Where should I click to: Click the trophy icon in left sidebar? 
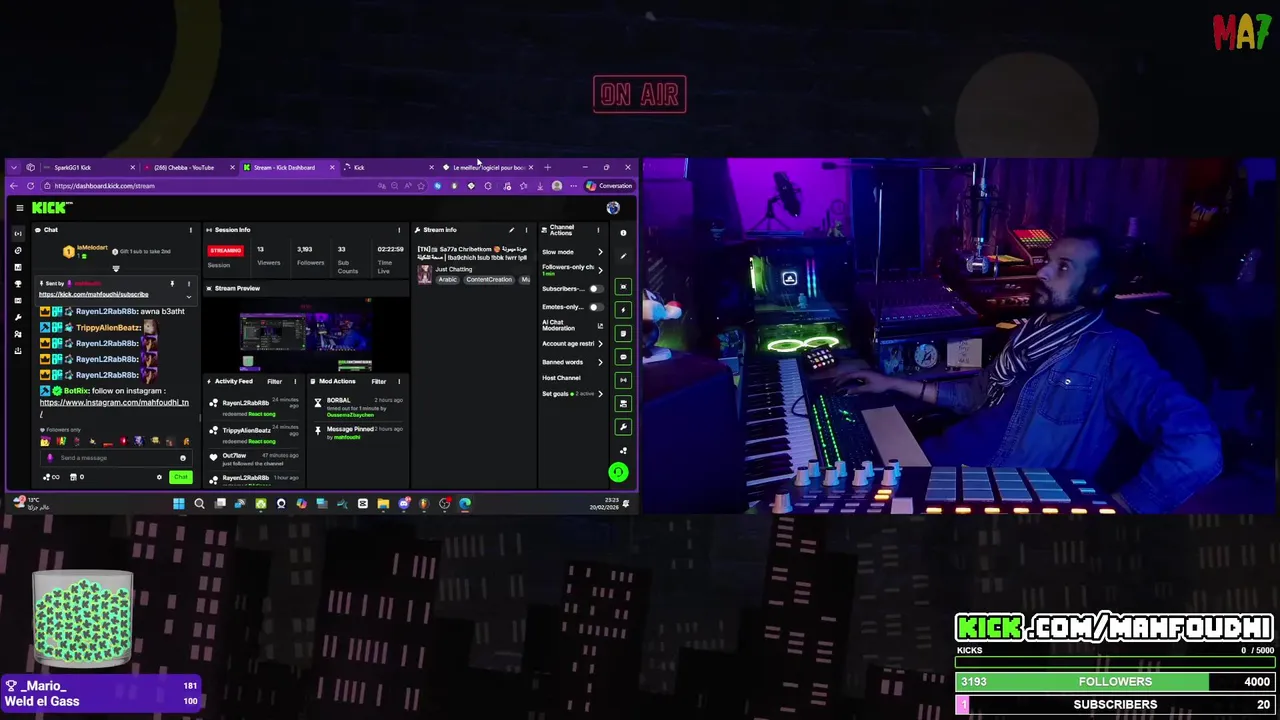(18, 284)
